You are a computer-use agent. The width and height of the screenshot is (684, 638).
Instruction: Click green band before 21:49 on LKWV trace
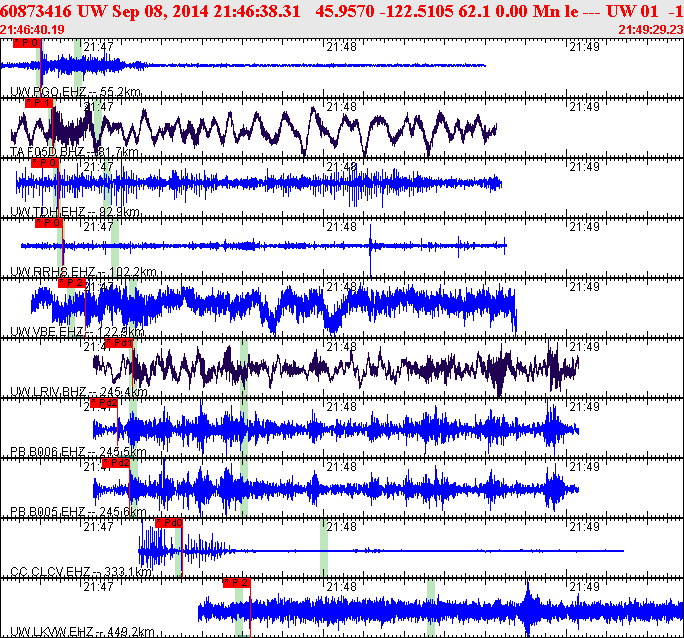pyautogui.click(x=431, y=608)
